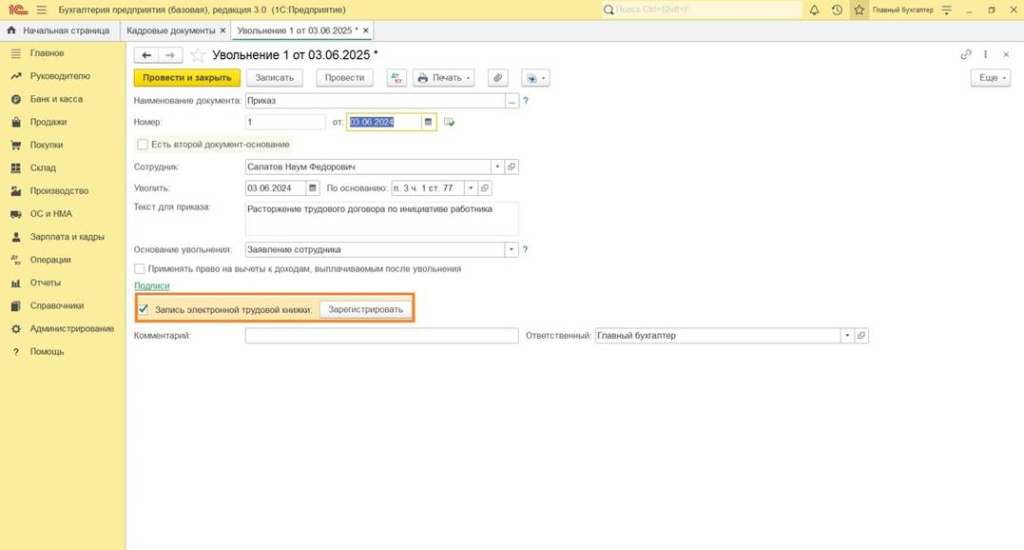Click the Провести и закрыть button
The width and height of the screenshot is (1024, 550).
tap(187, 78)
